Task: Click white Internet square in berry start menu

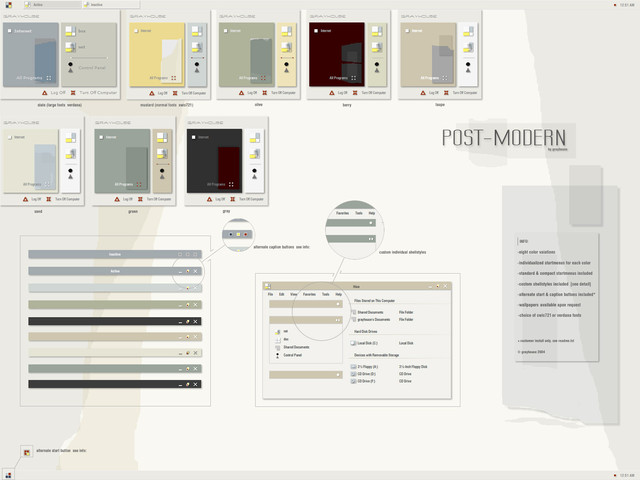Action: tap(316, 31)
